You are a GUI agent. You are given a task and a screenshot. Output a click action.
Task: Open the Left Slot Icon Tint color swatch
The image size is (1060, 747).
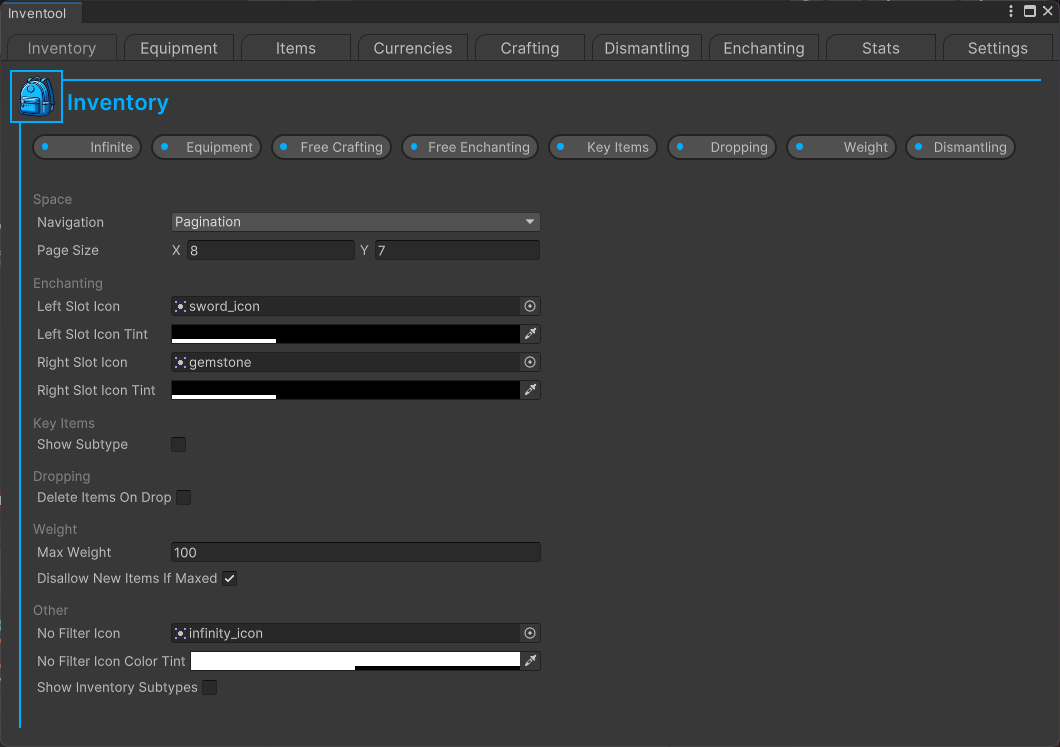[345, 334]
